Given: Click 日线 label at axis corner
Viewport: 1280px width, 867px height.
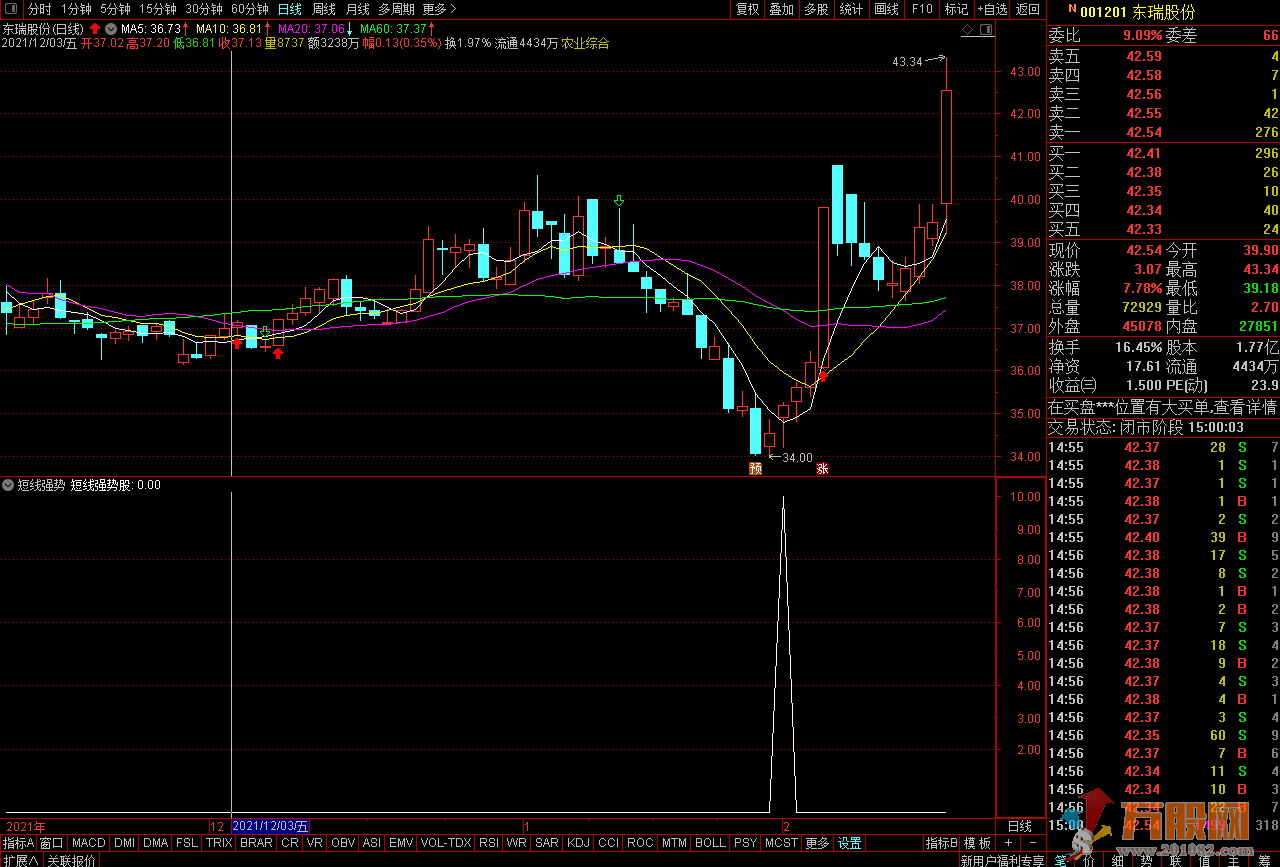Looking at the screenshot, I should coord(1019,826).
